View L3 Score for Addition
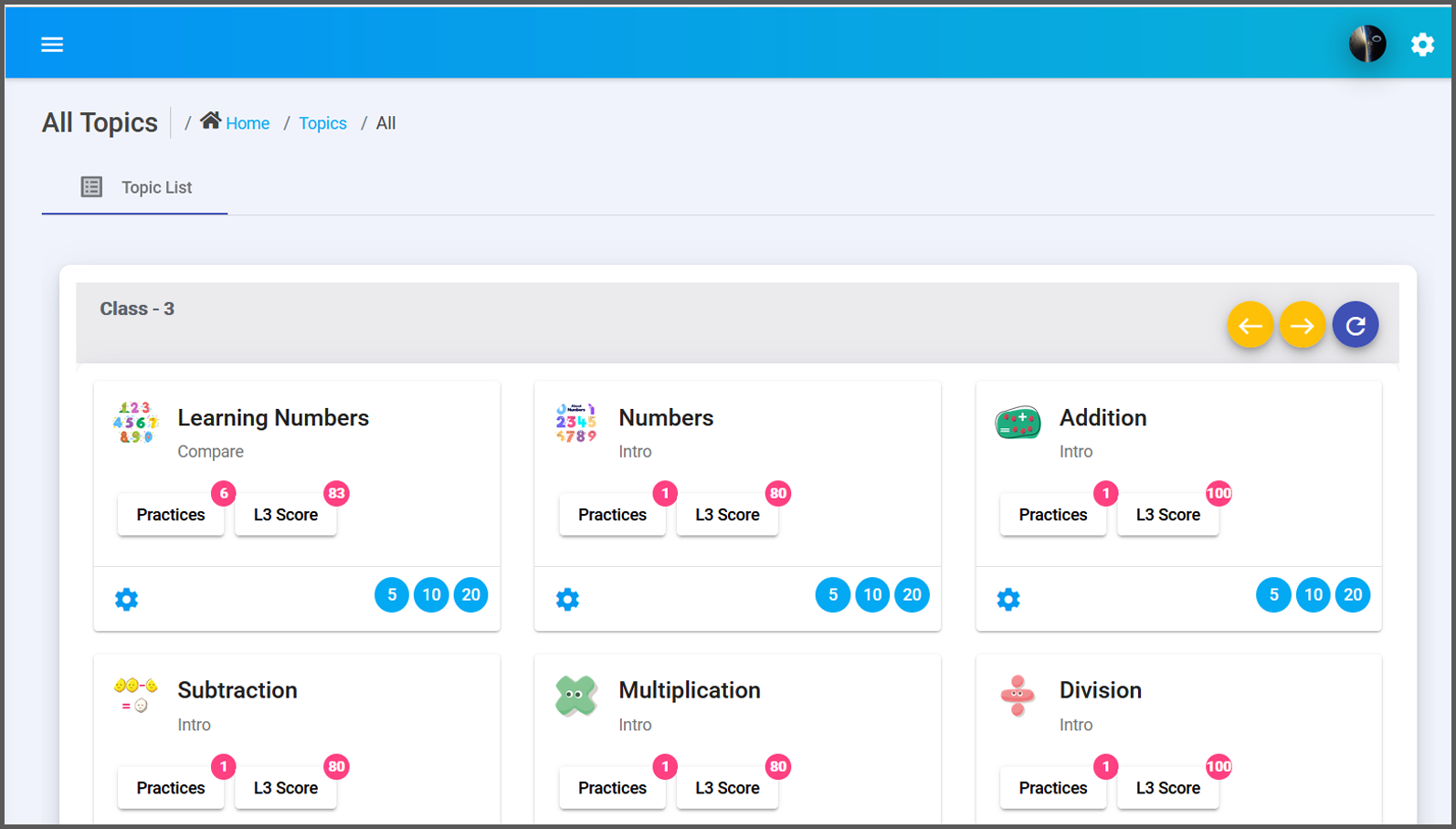The height and width of the screenshot is (829, 1456). (1167, 515)
